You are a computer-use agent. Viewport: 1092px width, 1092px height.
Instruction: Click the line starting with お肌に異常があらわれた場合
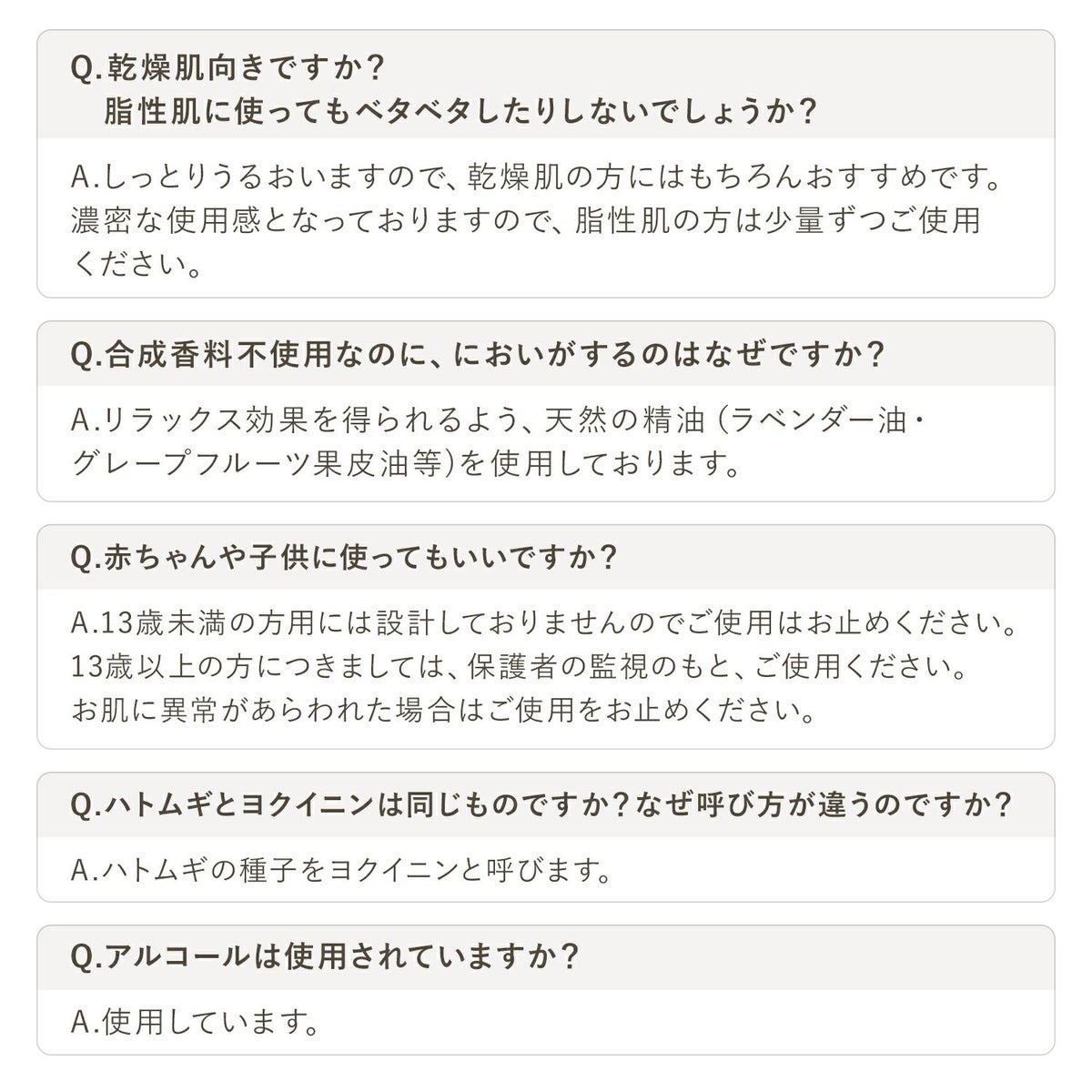[443, 710]
